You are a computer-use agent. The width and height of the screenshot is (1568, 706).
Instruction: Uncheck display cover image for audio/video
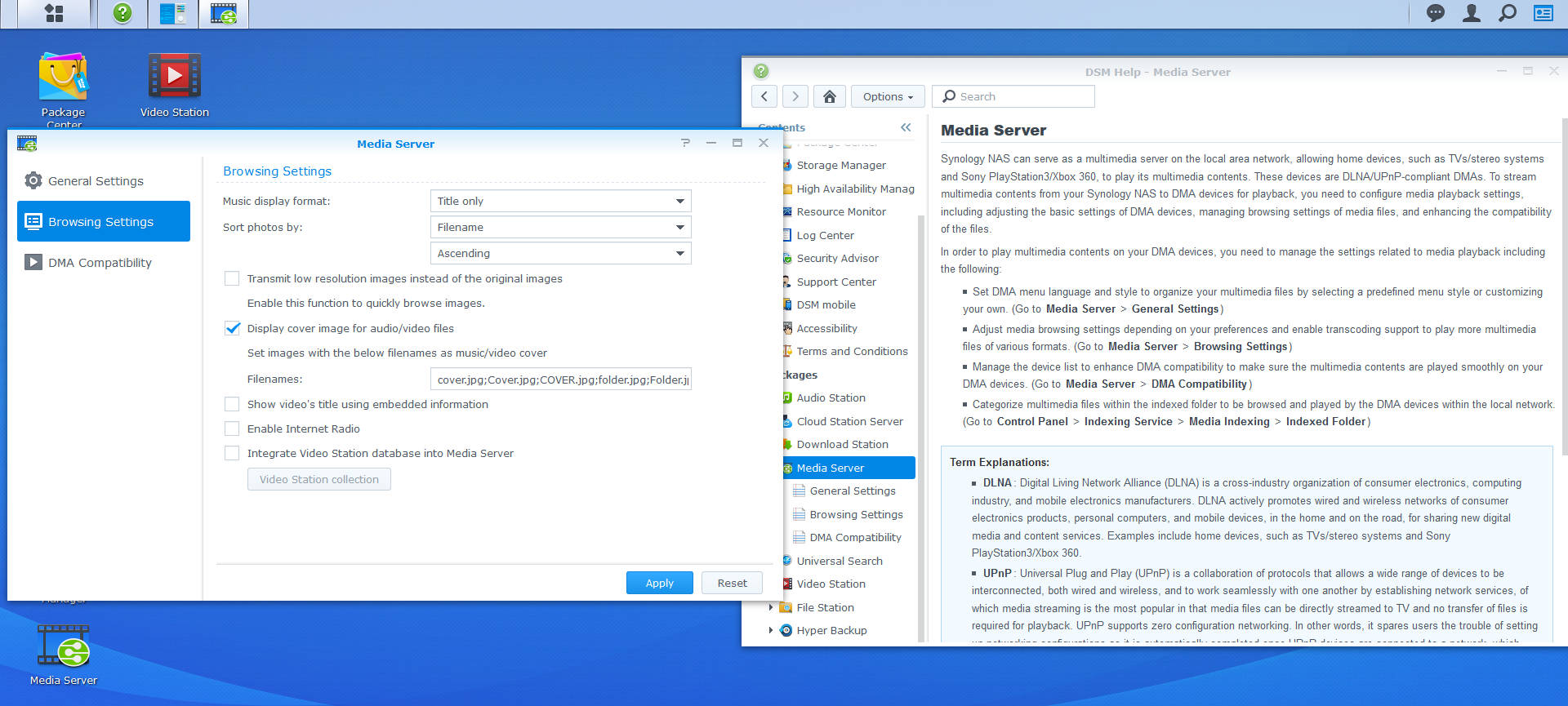(232, 328)
